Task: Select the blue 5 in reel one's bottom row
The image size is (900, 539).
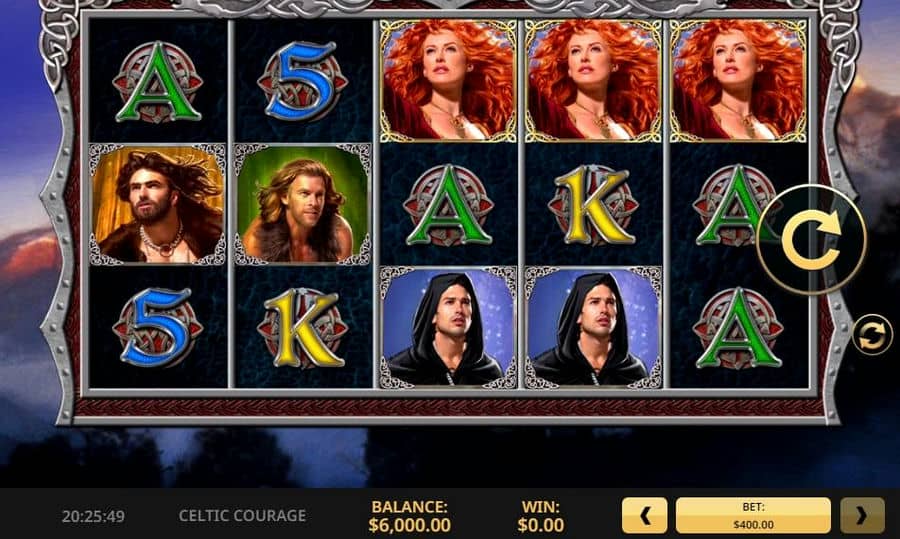Action: (x=157, y=327)
